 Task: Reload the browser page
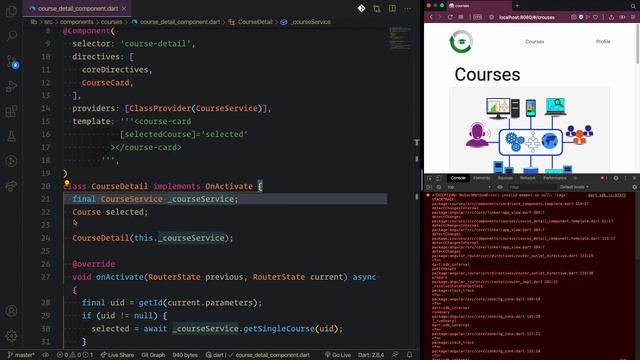[x=450, y=17]
